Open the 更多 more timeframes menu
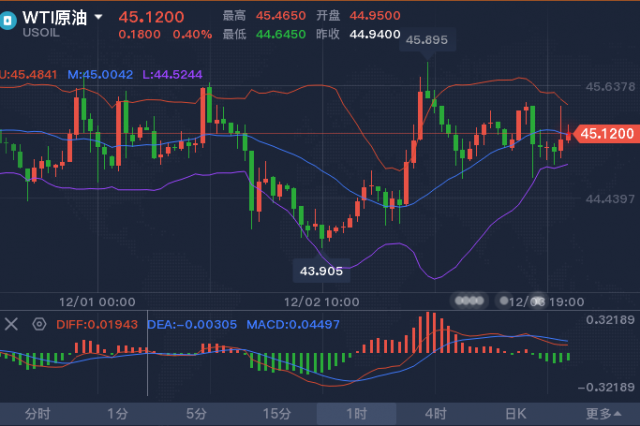Image resolution: width=640 pixels, height=426 pixels. (x=603, y=414)
